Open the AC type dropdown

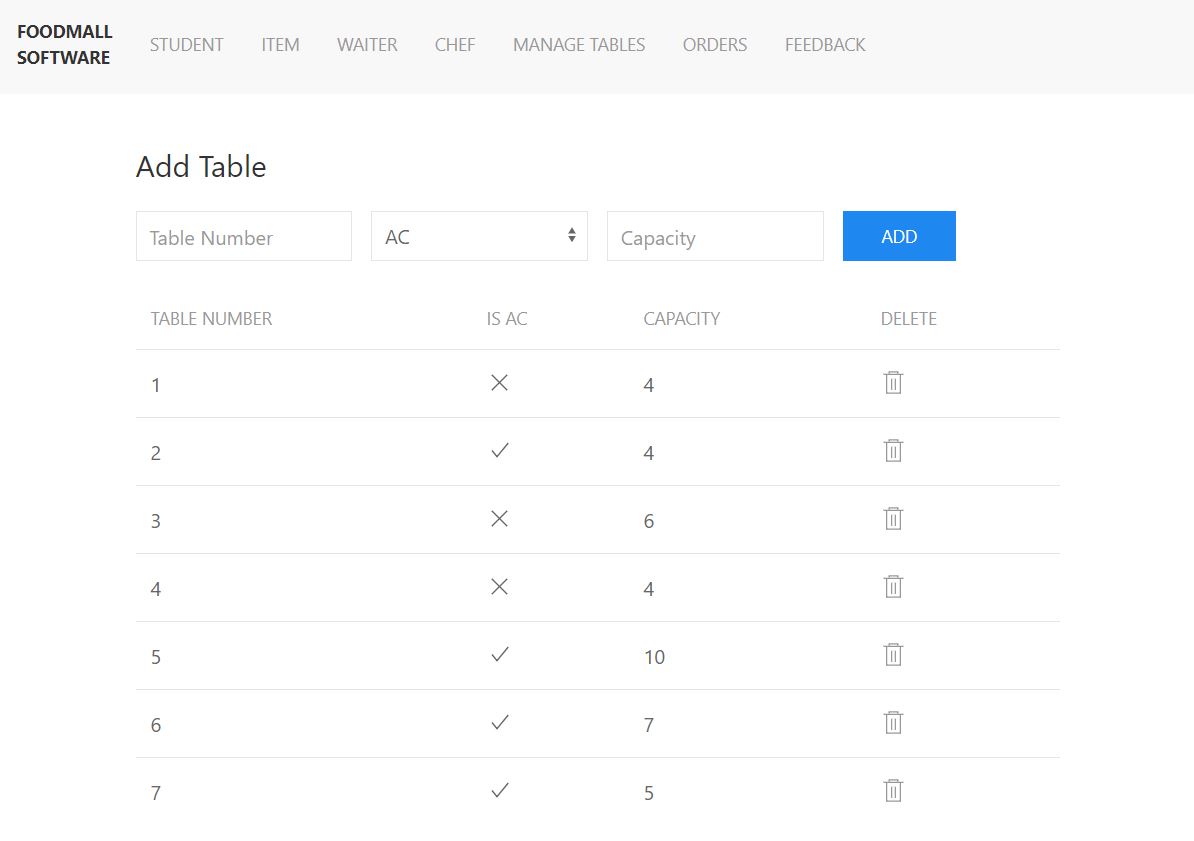click(x=479, y=236)
